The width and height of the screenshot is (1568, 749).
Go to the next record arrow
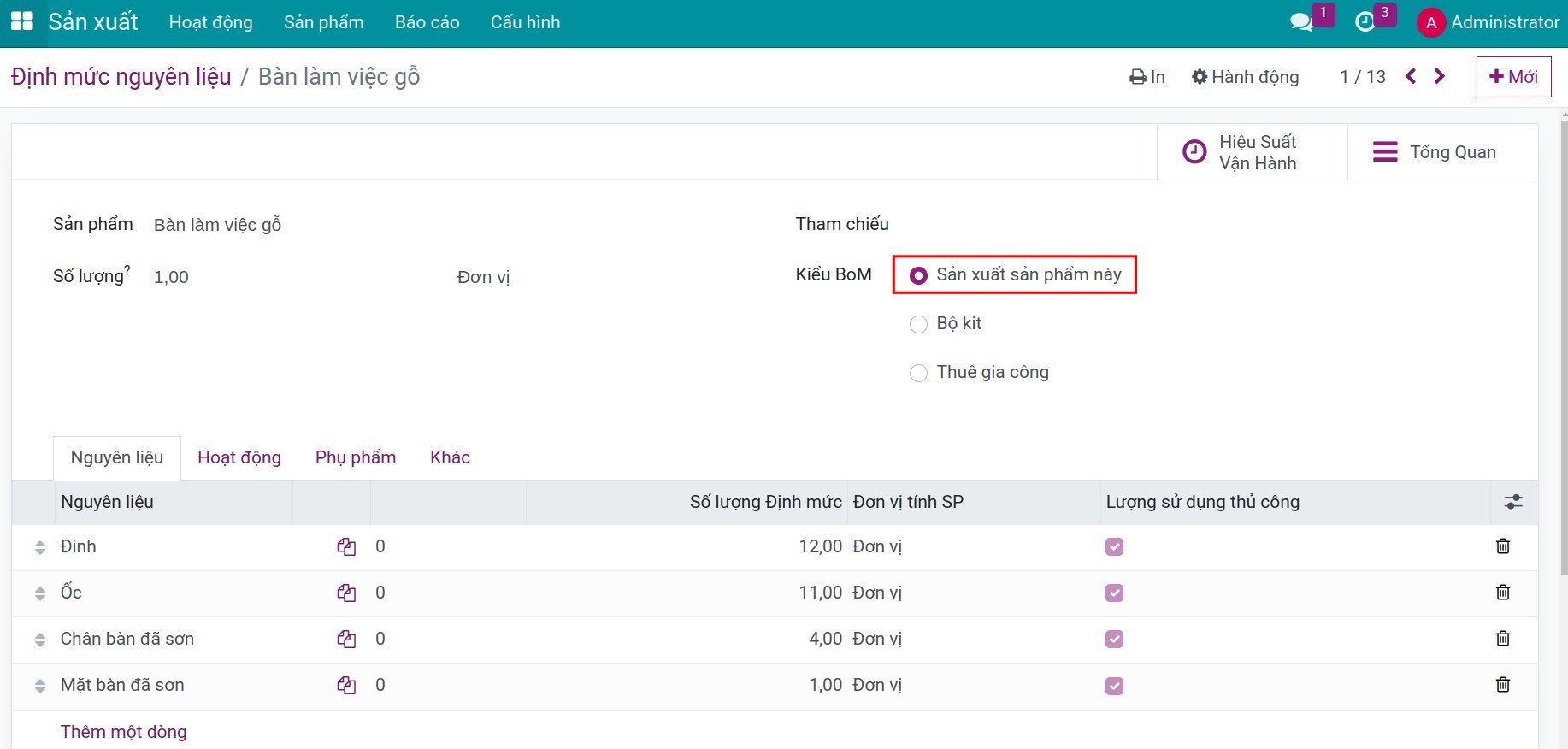coord(1440,76)
